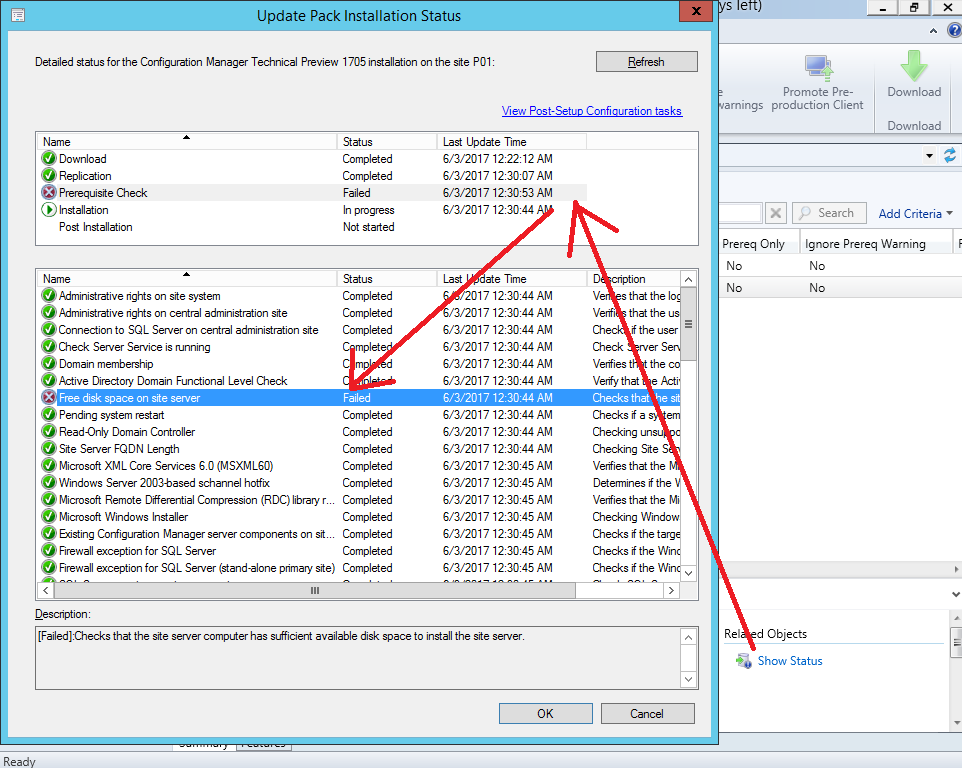
Task: Select Administrative rights on central administration site
Action: (358, 313)
